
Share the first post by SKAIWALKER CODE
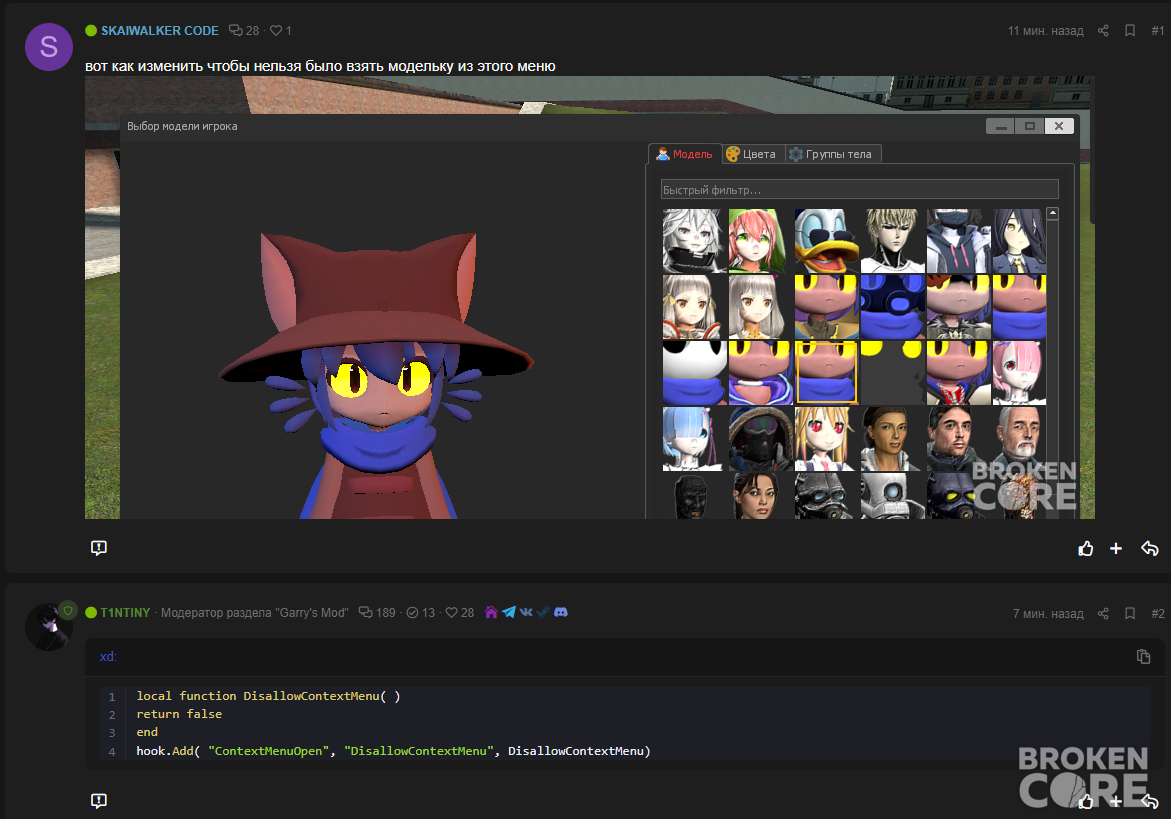click(x=1103, y=31)
